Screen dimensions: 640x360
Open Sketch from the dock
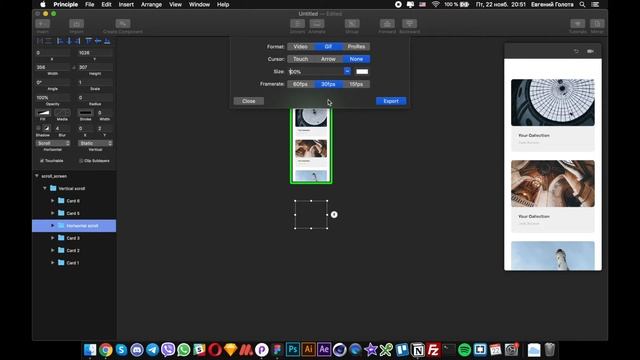(x=231, y=350)
